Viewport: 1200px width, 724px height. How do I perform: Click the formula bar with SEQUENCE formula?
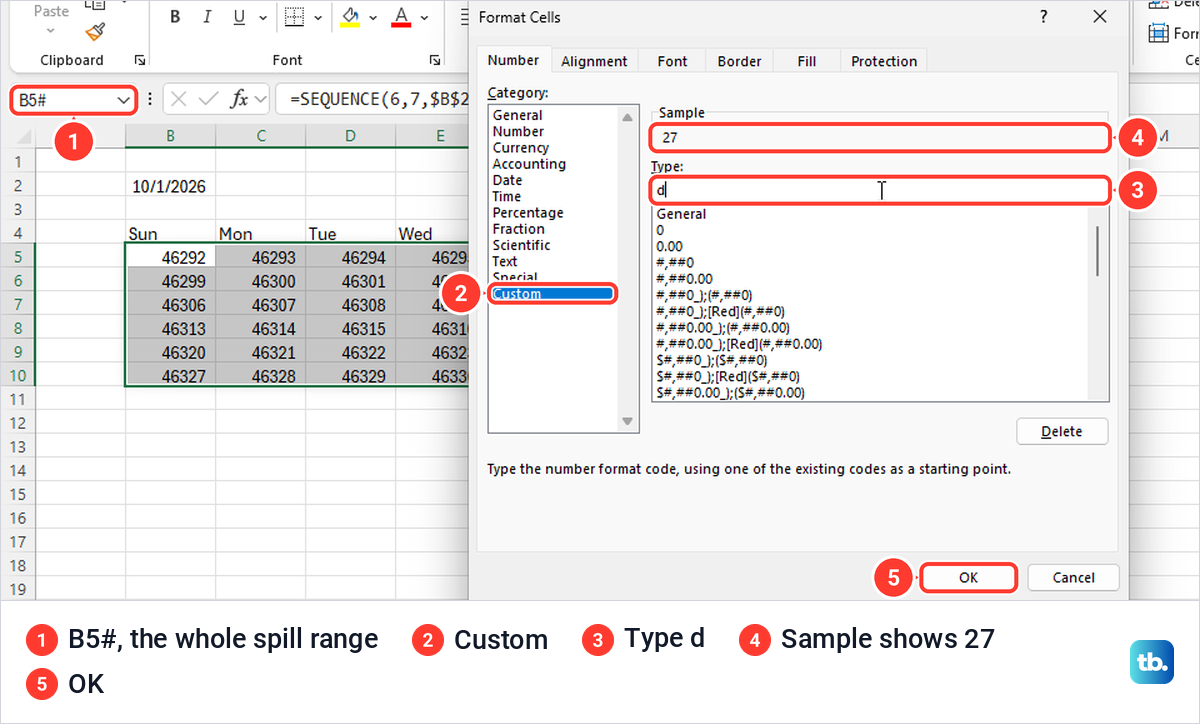tap(371, 99)
